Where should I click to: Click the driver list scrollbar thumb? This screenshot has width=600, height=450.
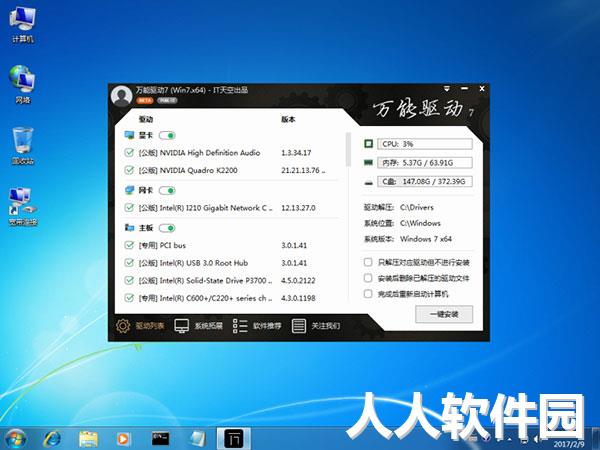(x=348, y=149)
